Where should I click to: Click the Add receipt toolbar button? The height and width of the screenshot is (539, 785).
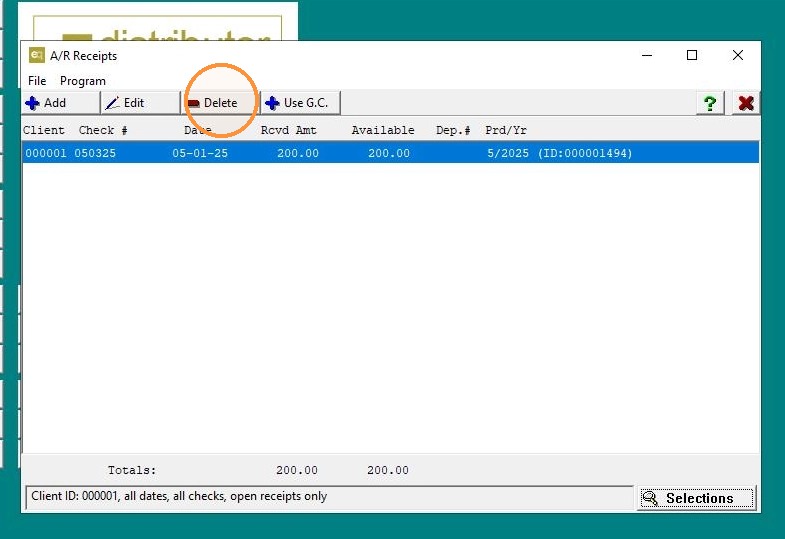[x=61, y=103]
